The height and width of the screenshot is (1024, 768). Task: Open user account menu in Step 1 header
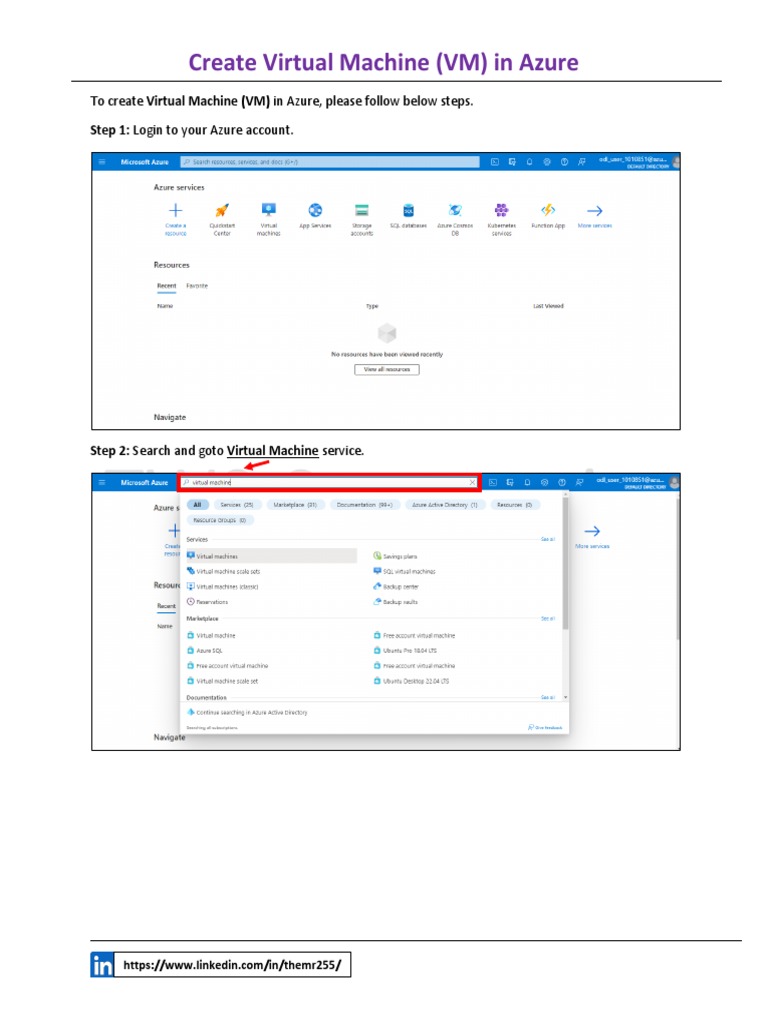(639, 162)
